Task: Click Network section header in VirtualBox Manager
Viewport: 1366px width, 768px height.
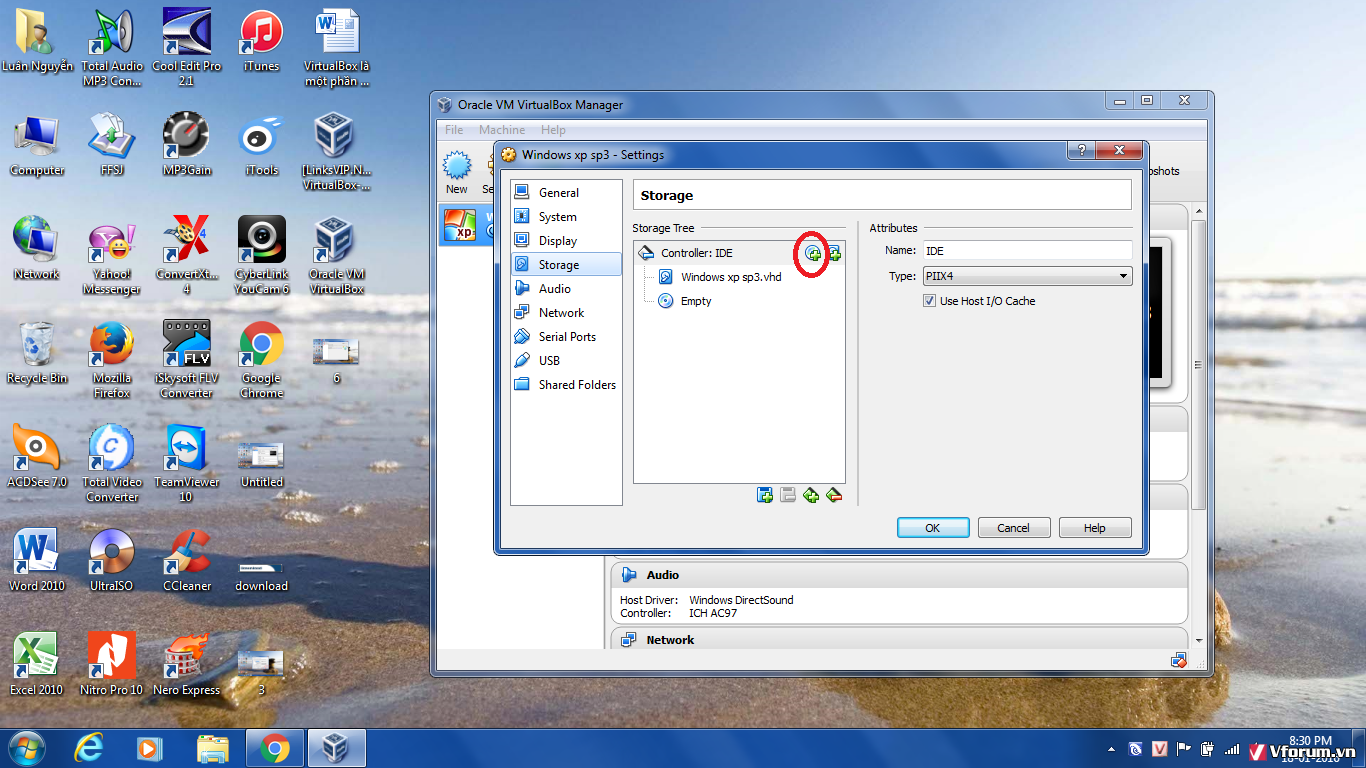Action: (x=899, y=640)
